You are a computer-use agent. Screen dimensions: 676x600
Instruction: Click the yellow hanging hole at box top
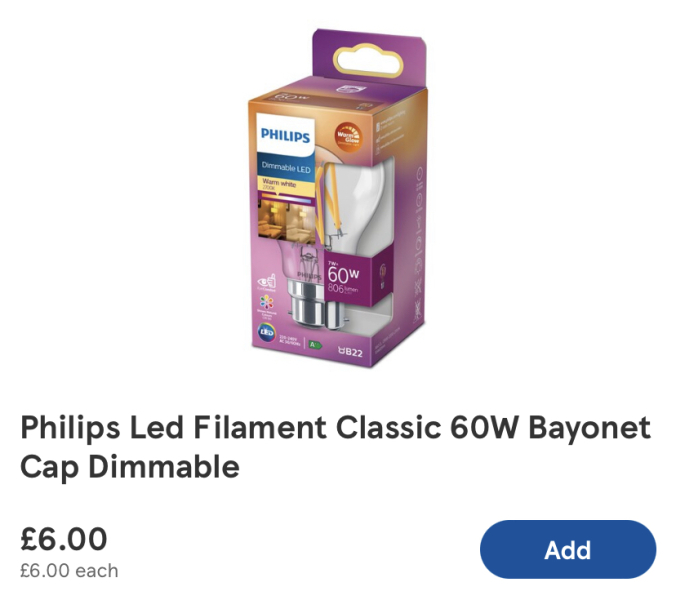click(x=369, y=62)
